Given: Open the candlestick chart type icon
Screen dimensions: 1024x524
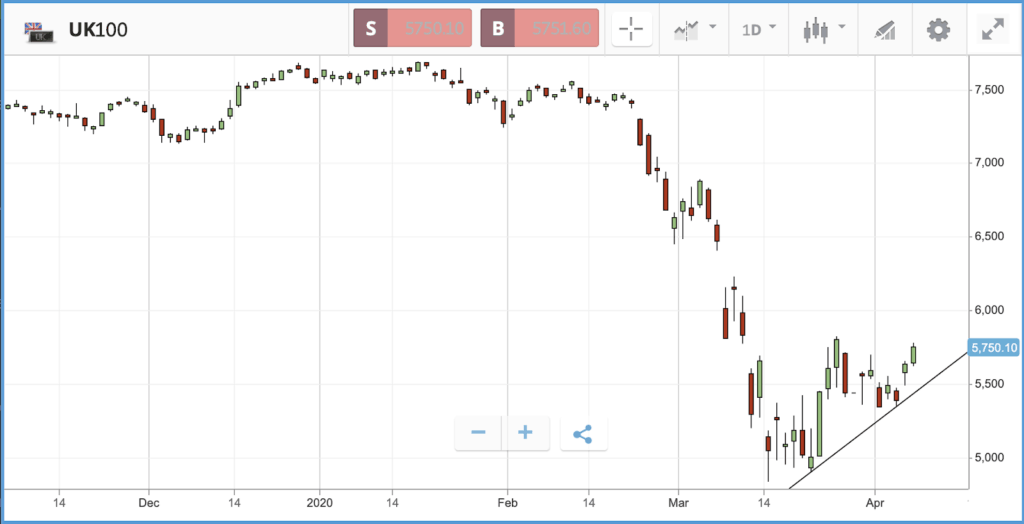Looking at the screenshot, I should coord(816,30).
